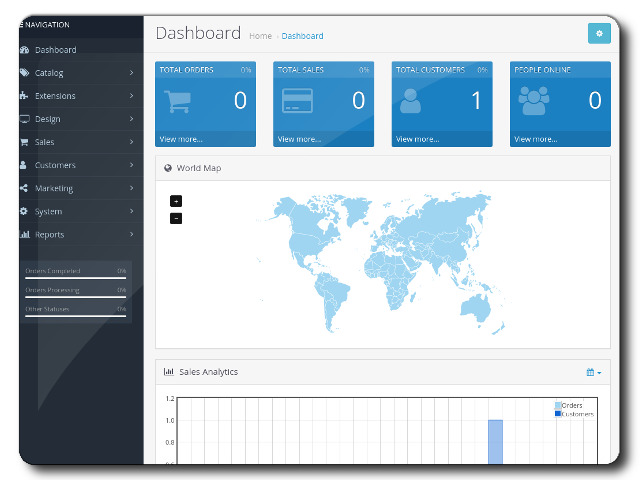Click the credit card icon in Total Sales

coord(297,101)
